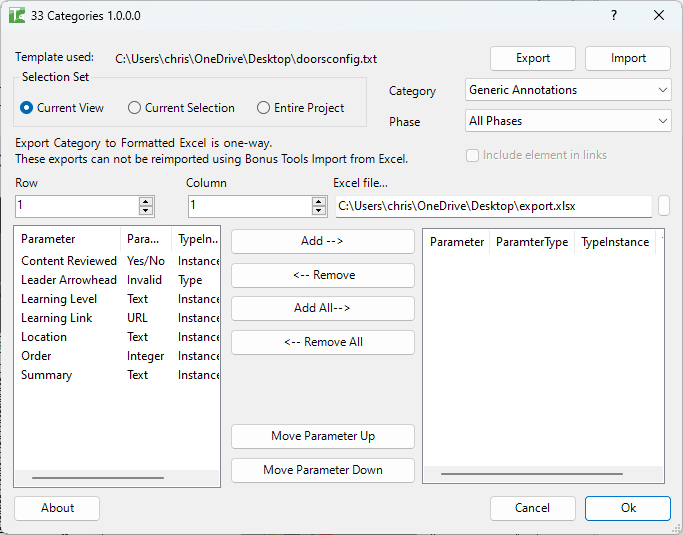Select the Location parameter row

coord(118,337)
